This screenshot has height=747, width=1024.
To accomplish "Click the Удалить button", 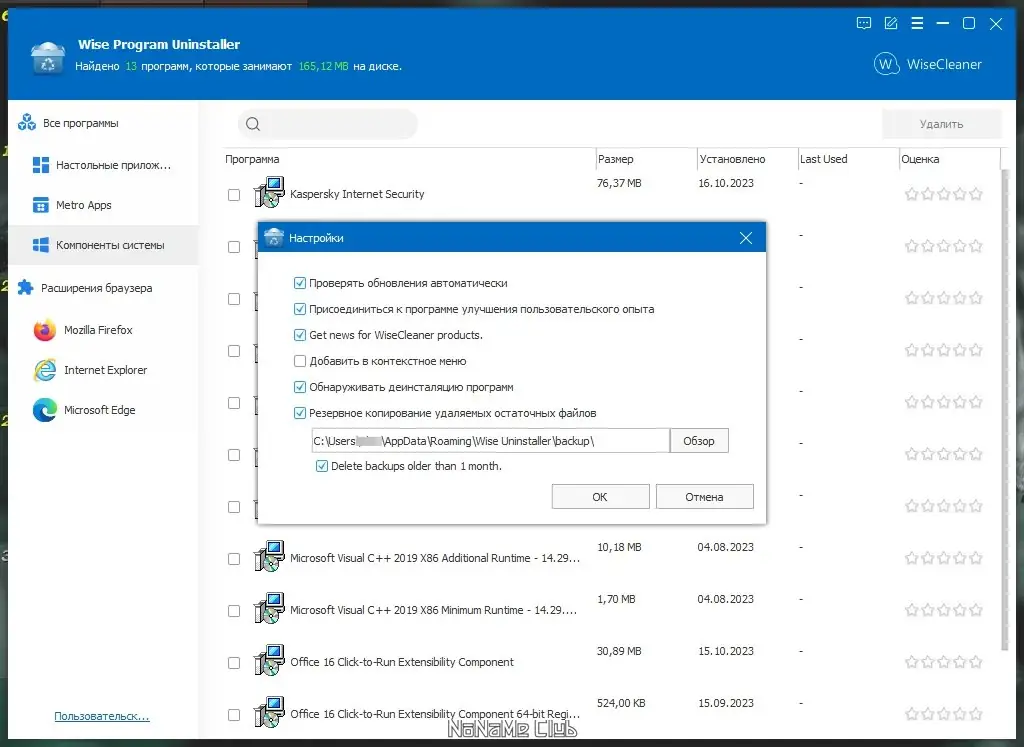I will pyautogui.click(x=941, y=124).
